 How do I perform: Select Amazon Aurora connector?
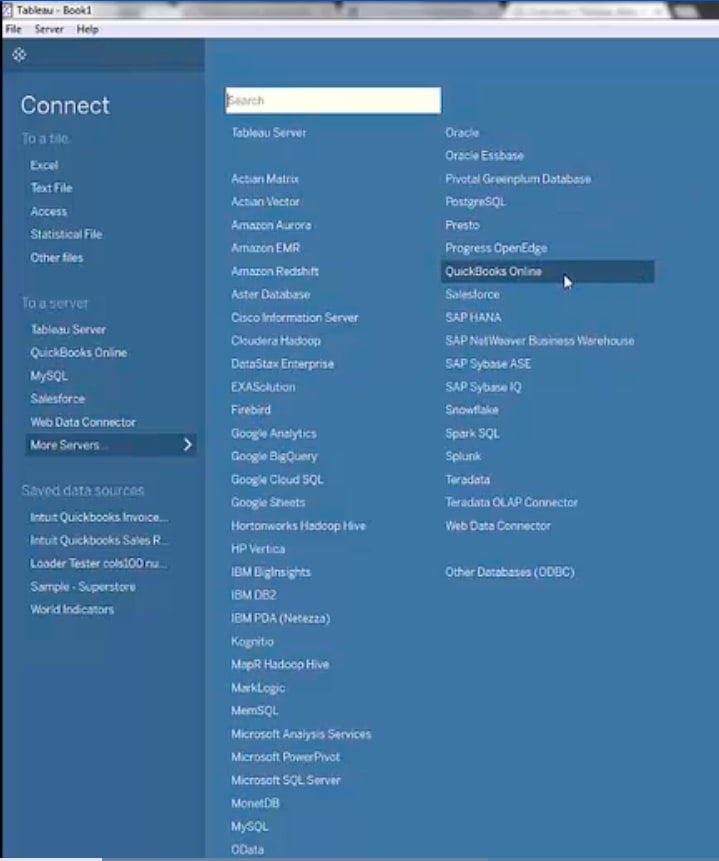click(271, 225)
